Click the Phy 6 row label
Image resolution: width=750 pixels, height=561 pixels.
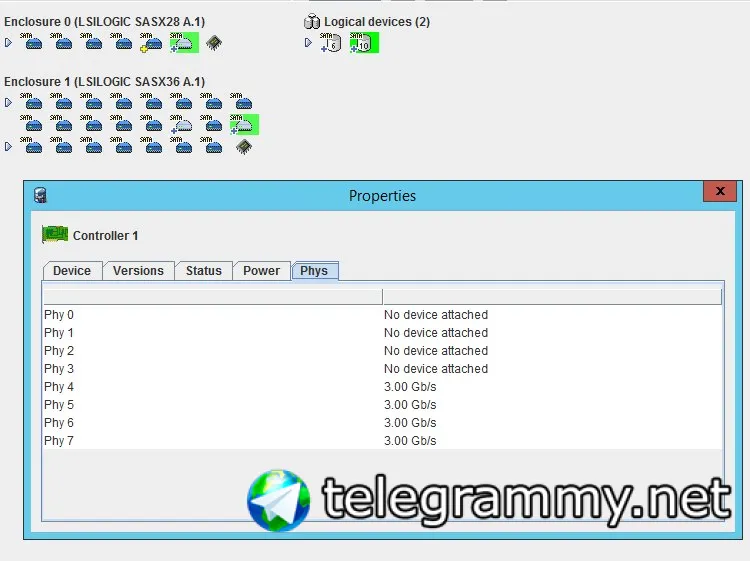pyautogui.click(x=59, y=423)
